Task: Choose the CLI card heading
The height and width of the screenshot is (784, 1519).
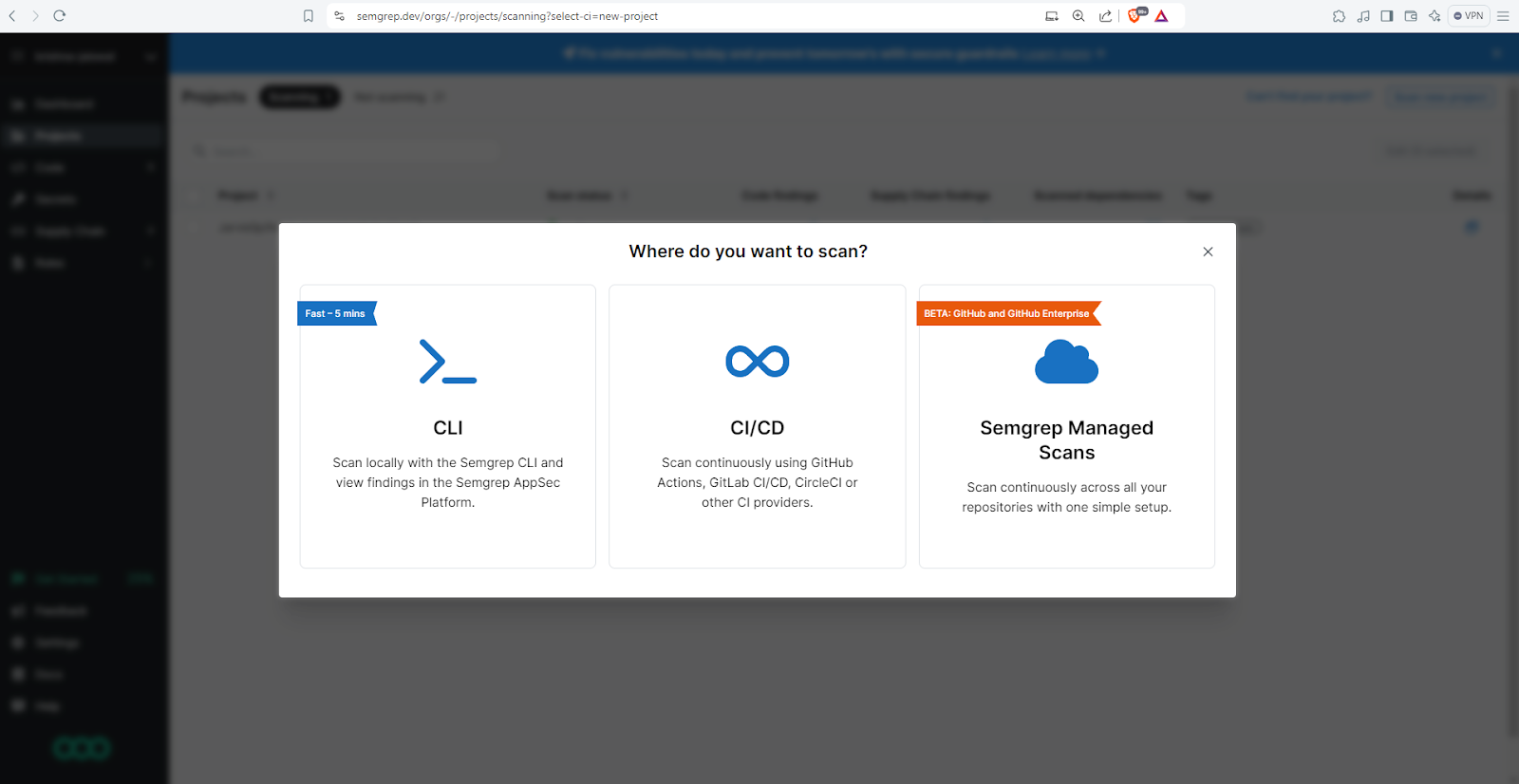Action: (448, 428)
